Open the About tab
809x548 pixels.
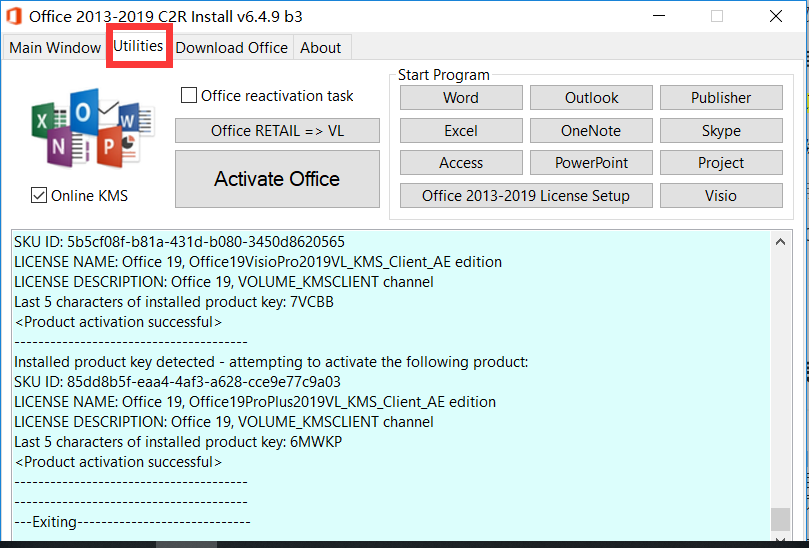tap(321, 47)
